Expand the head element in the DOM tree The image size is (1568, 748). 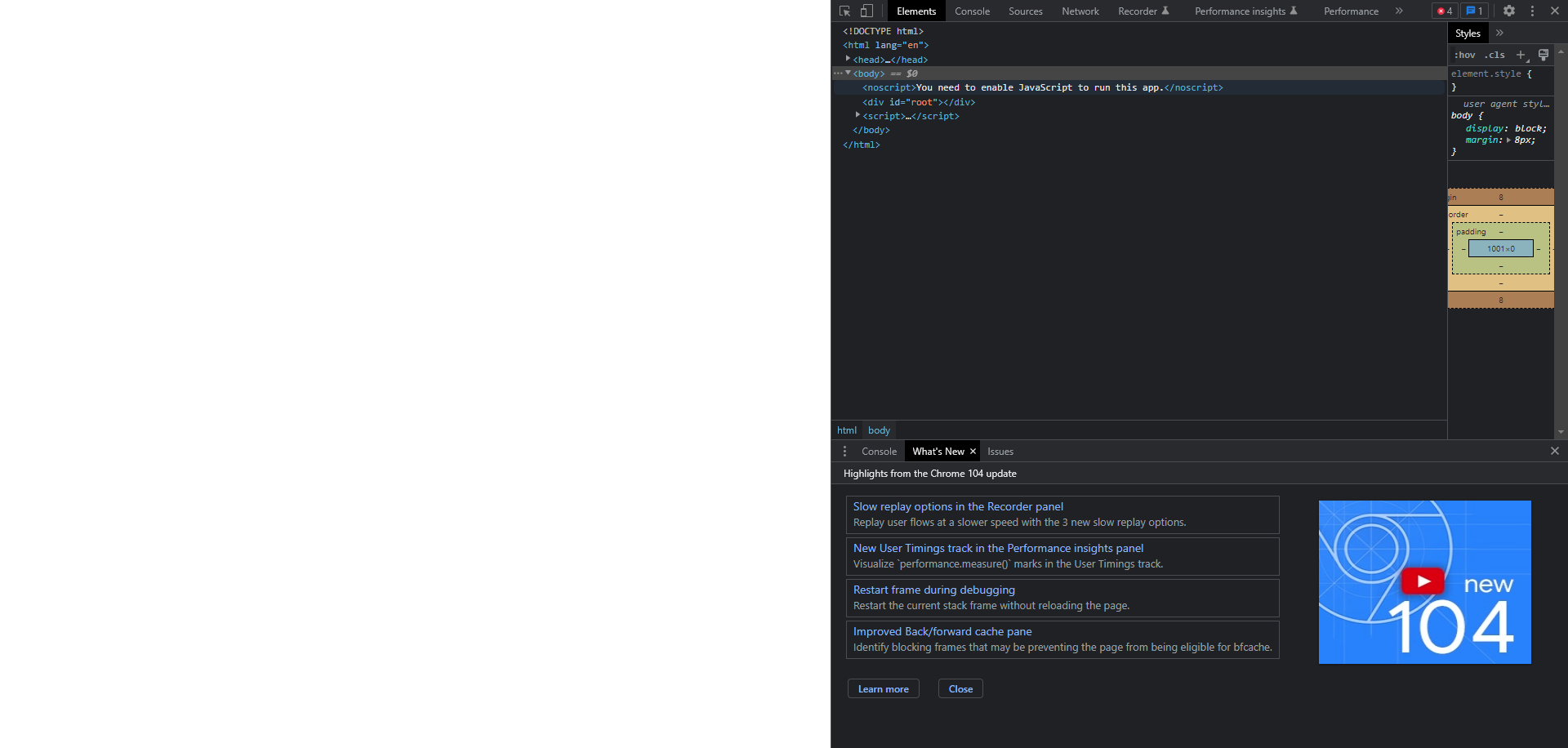pos(849,59)
